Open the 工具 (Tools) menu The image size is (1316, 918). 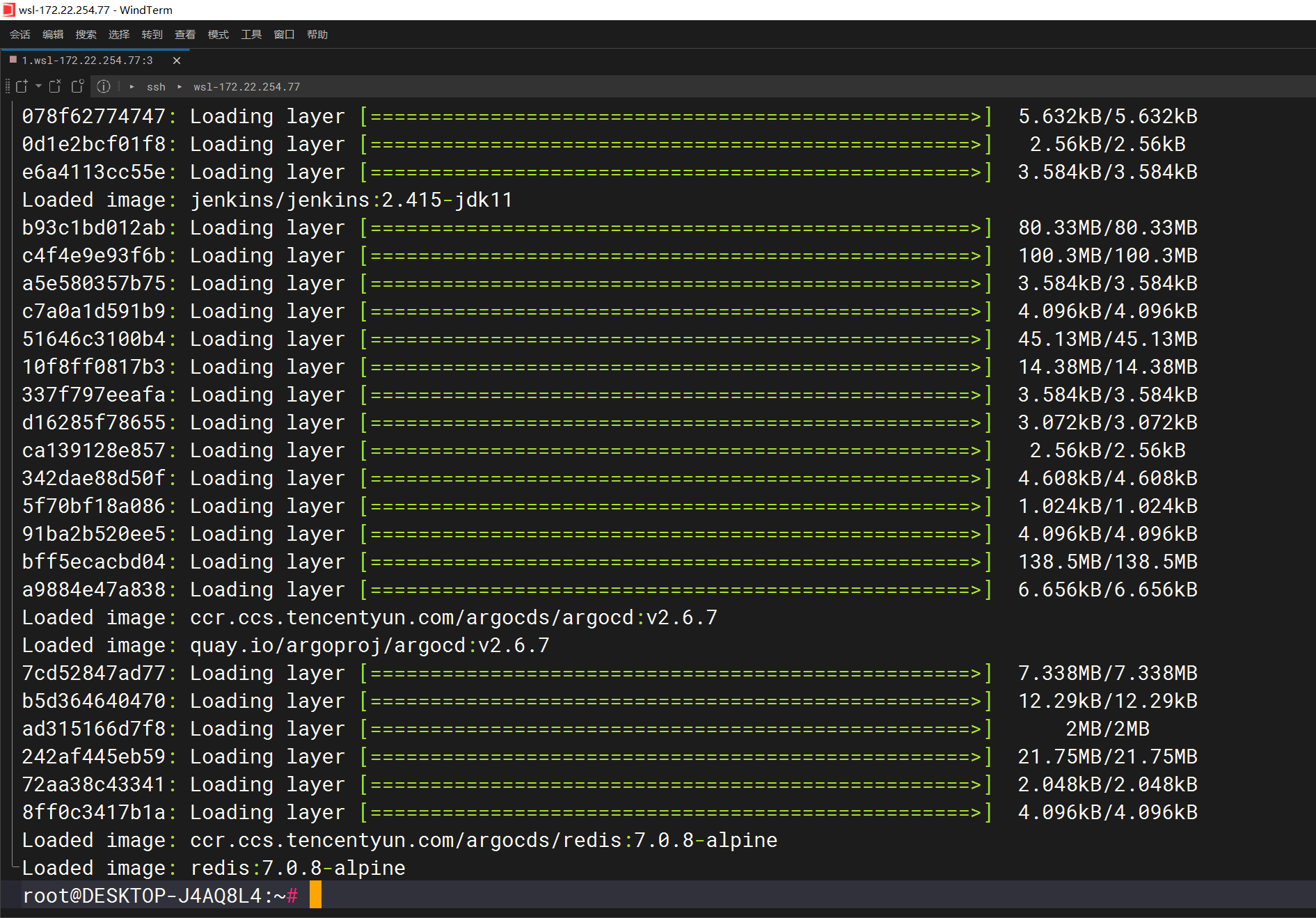[x=251, y=34]
